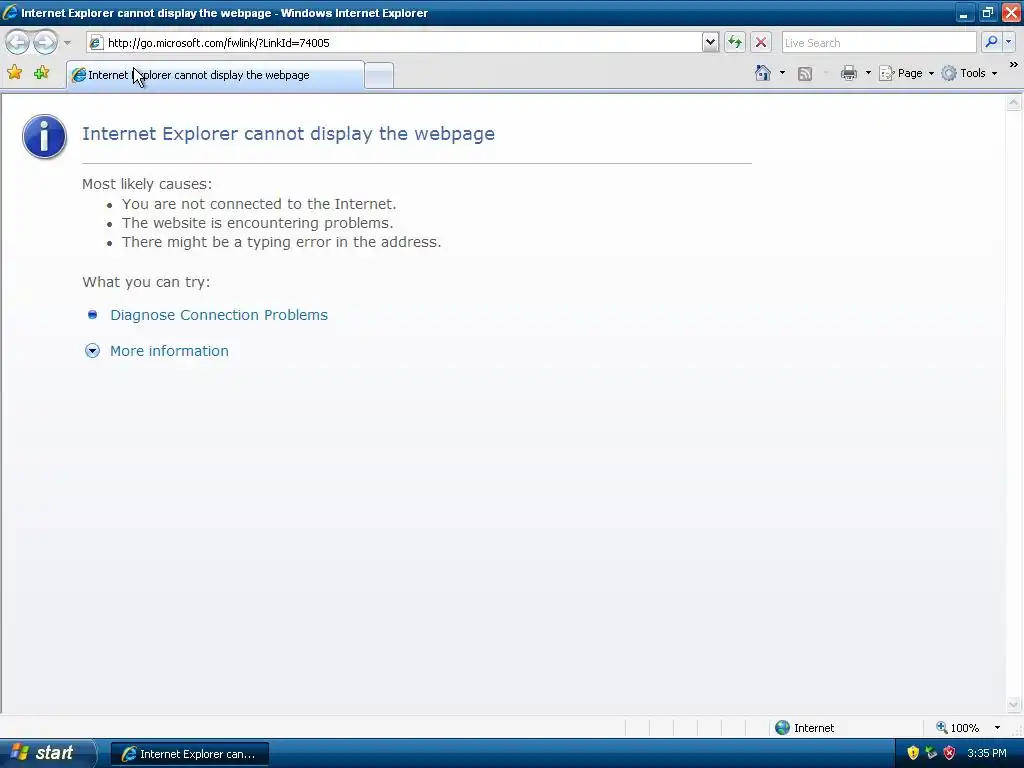
Task: Expand the zoom level dropdown arrow
Action: coord(997,728)
